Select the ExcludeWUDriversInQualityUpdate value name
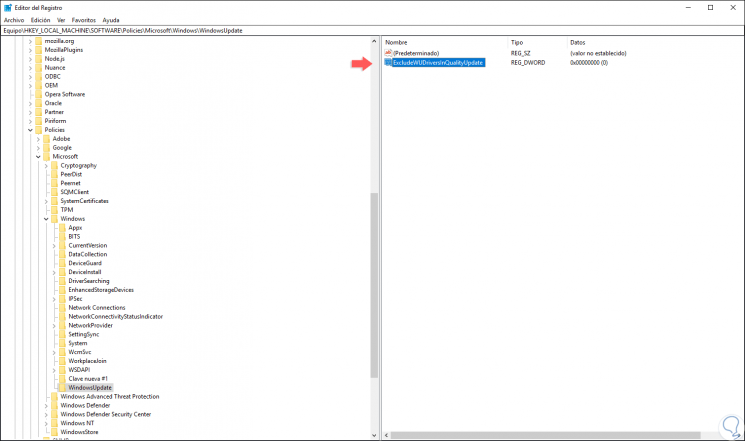The height and width of the screenshot is (441, 745). 438,63
